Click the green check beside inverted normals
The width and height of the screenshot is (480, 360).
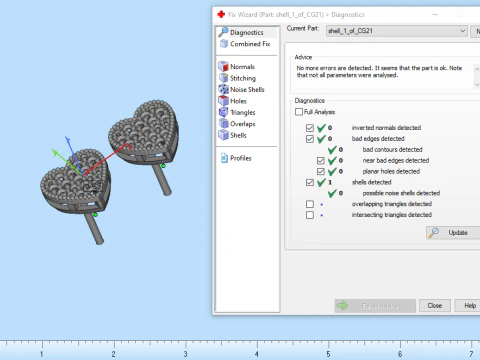coord(321,128)
